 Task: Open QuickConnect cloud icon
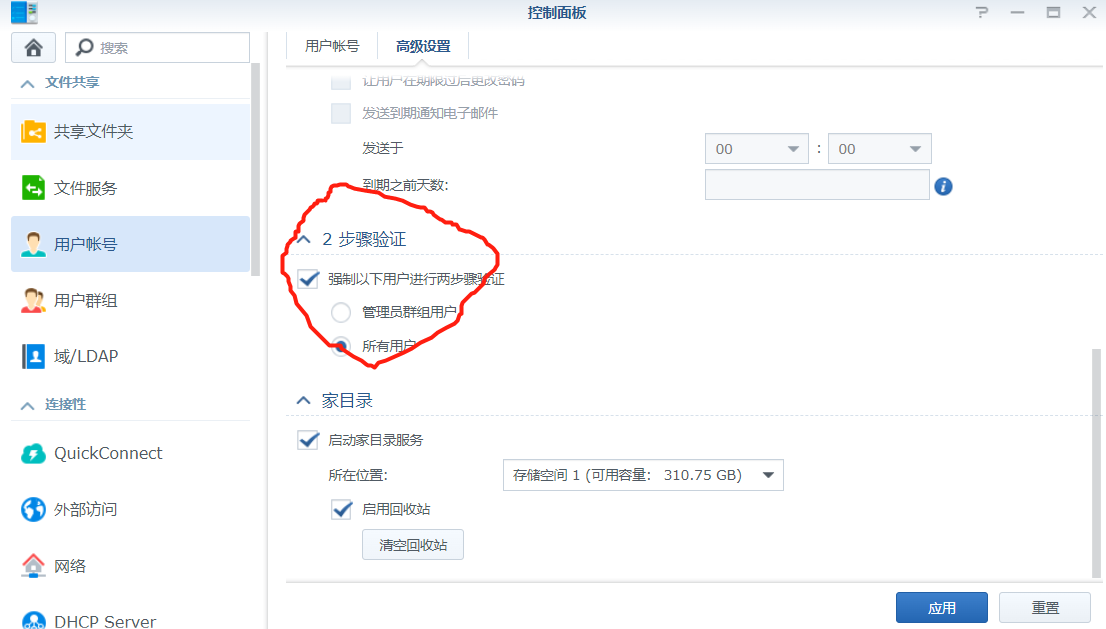[34, 453]
